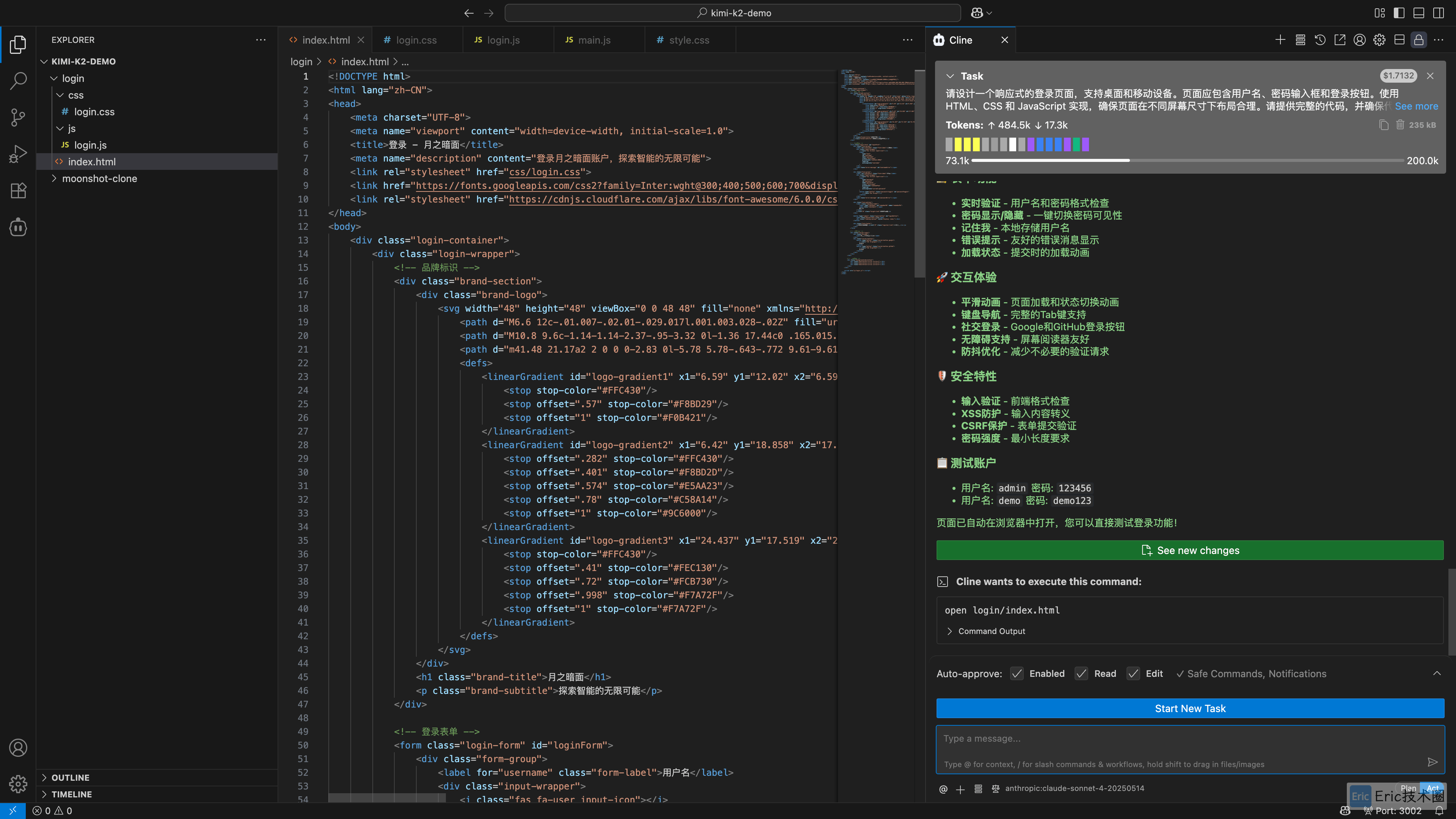The image size is (1456, 819).
Task: Open the Cline robot icon in activity bar
Action: pos(18,227)
